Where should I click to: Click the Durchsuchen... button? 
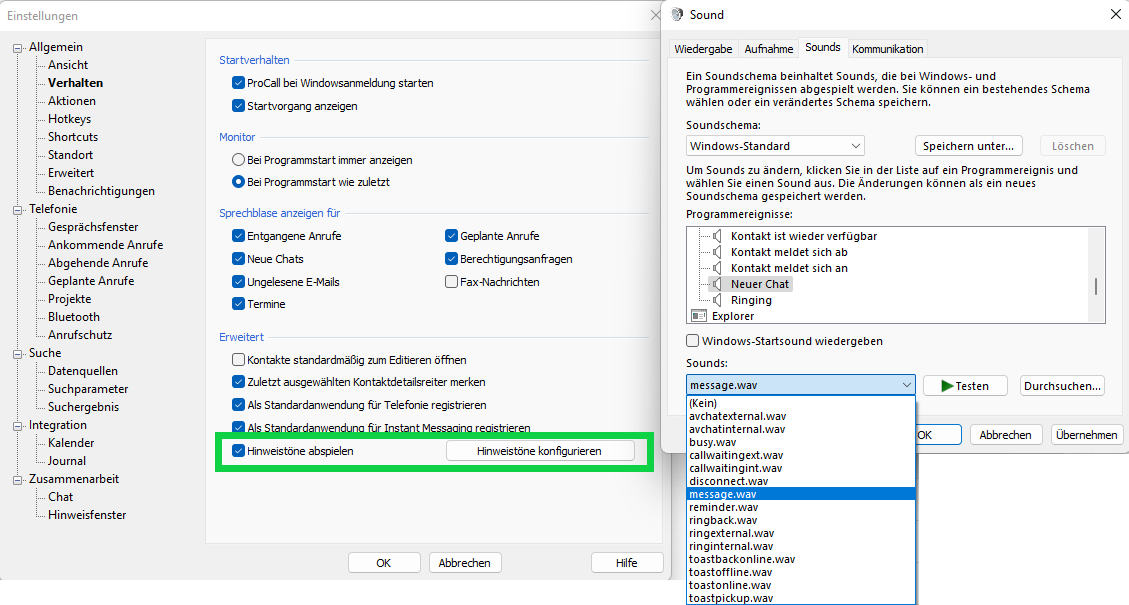(1061, 385)
